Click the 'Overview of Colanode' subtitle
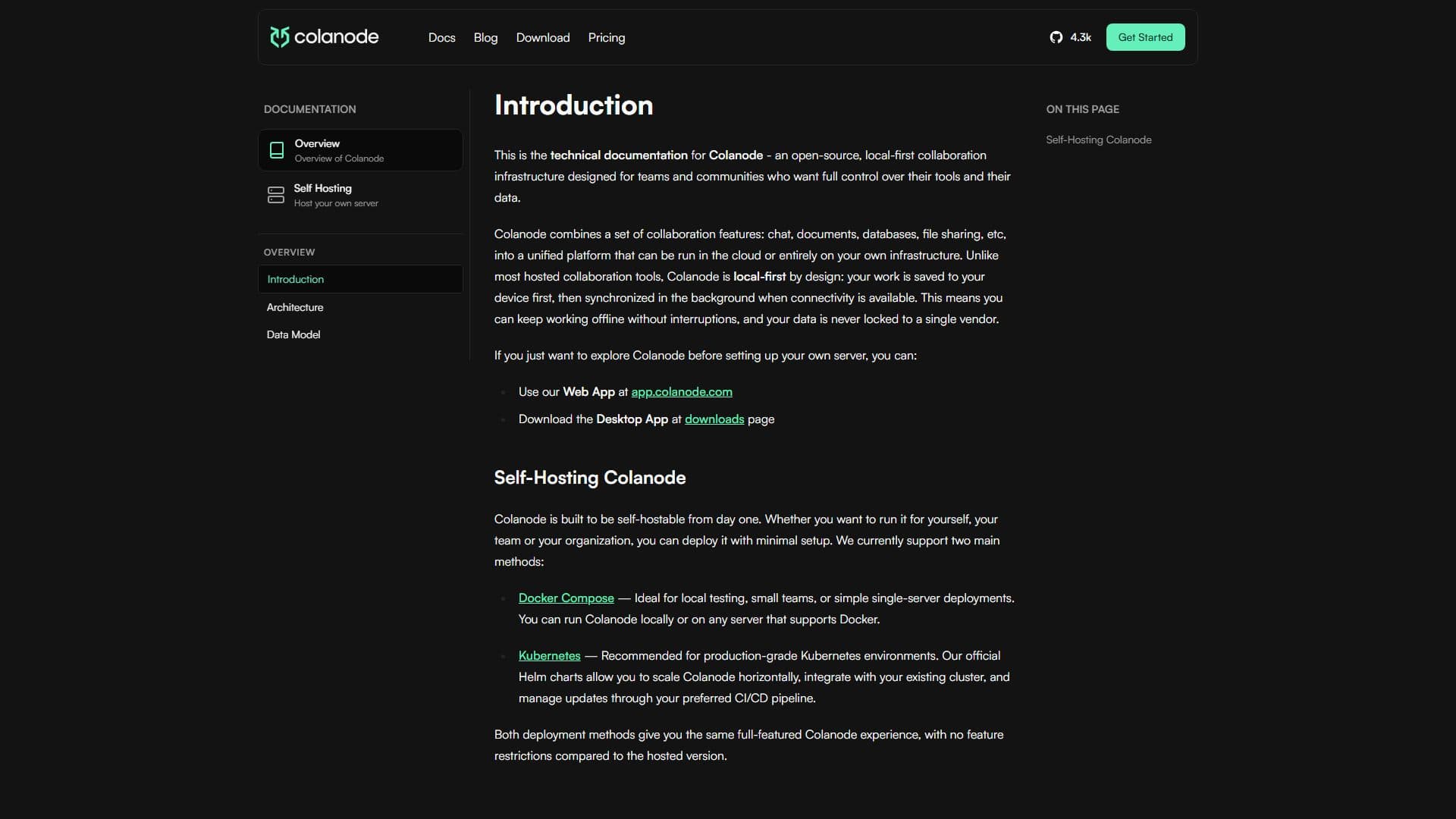 [x=339, y=158]
